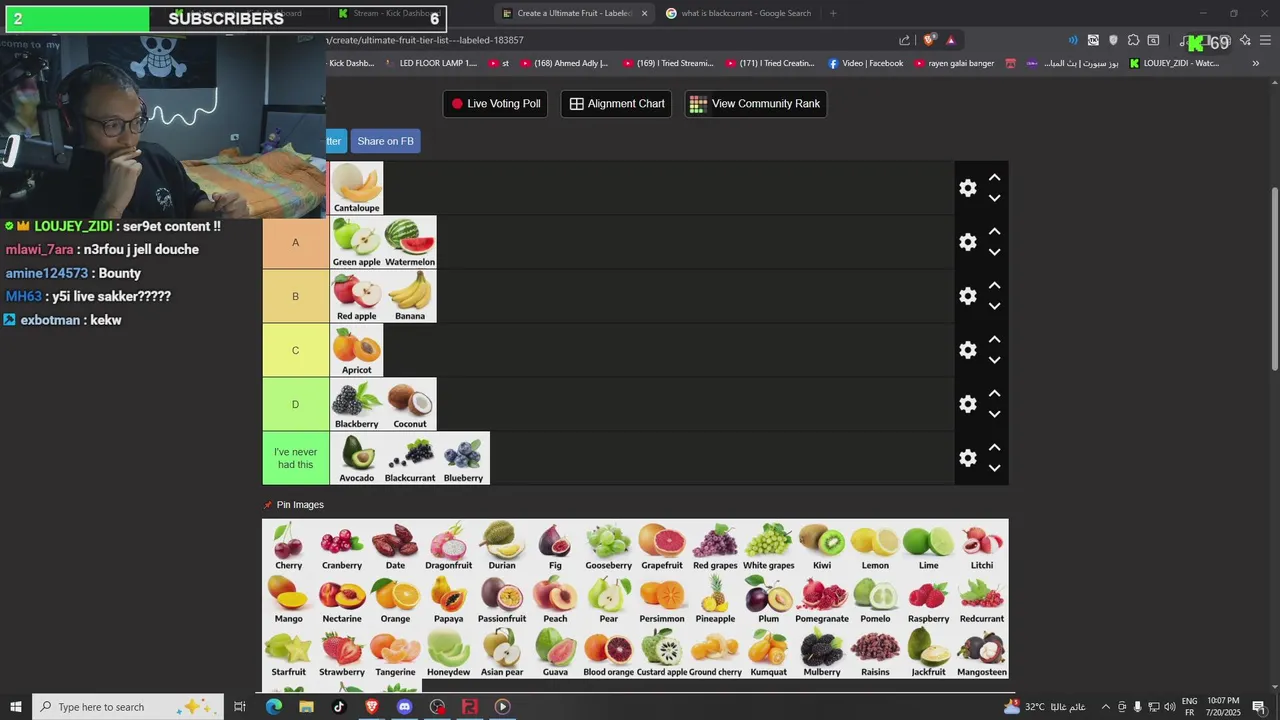Click the taskbar search box
1280x720 pixels.
130,707
